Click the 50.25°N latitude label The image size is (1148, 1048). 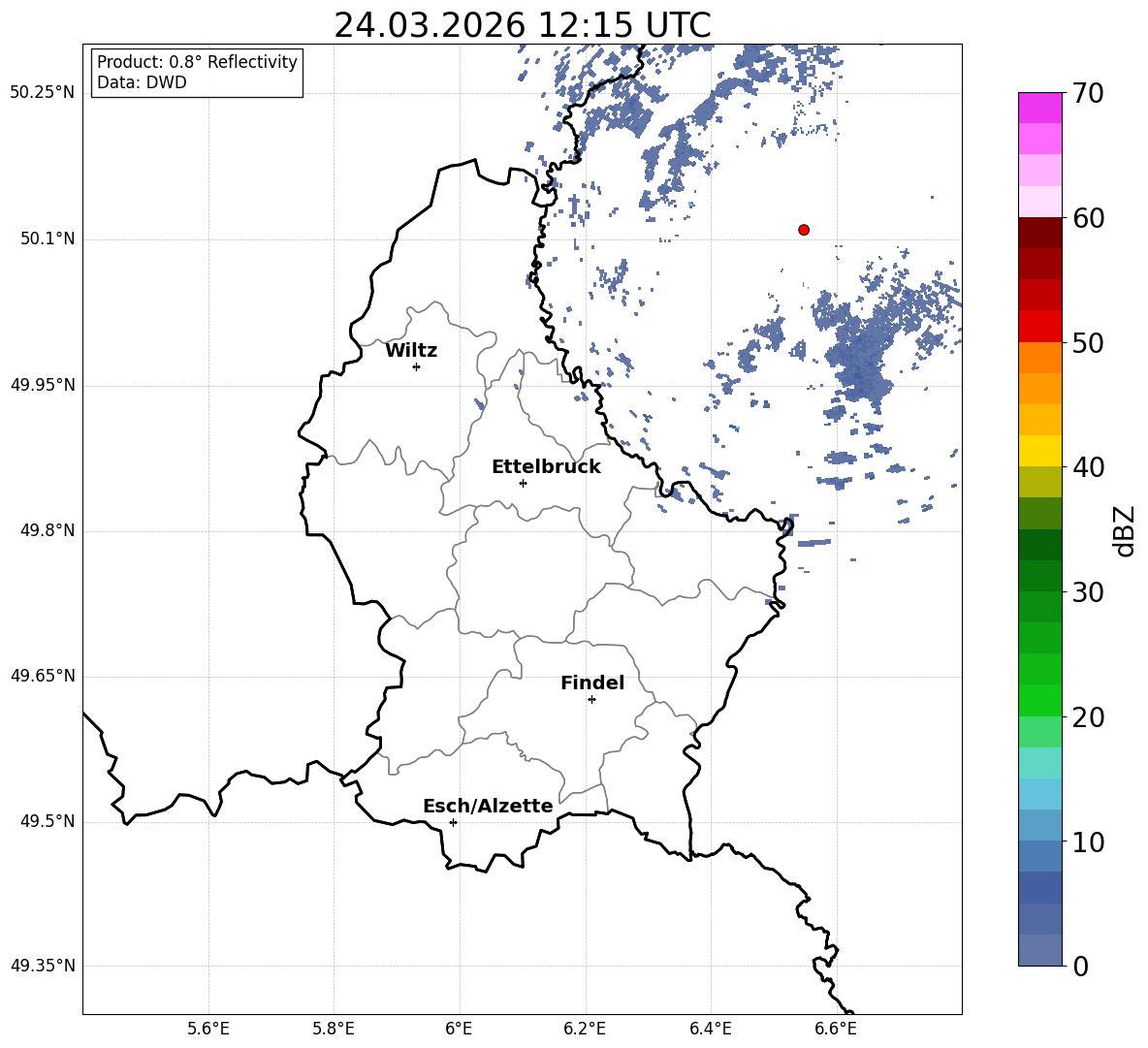tap(43, 93)
